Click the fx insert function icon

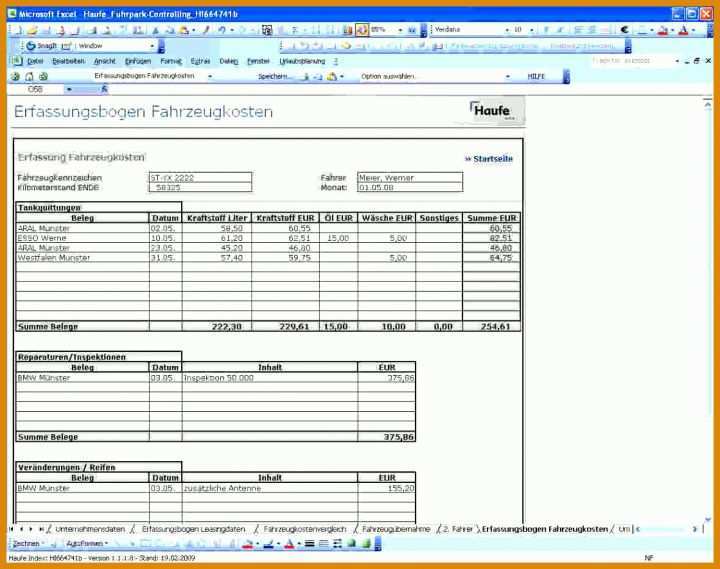click(104, 89)
